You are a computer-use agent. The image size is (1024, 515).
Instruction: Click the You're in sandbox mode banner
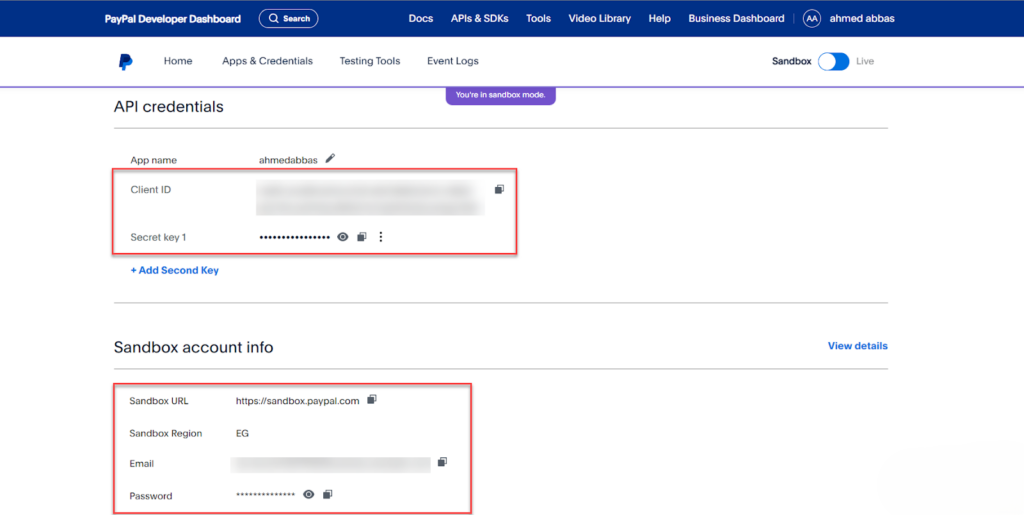[x=500, y=95]
